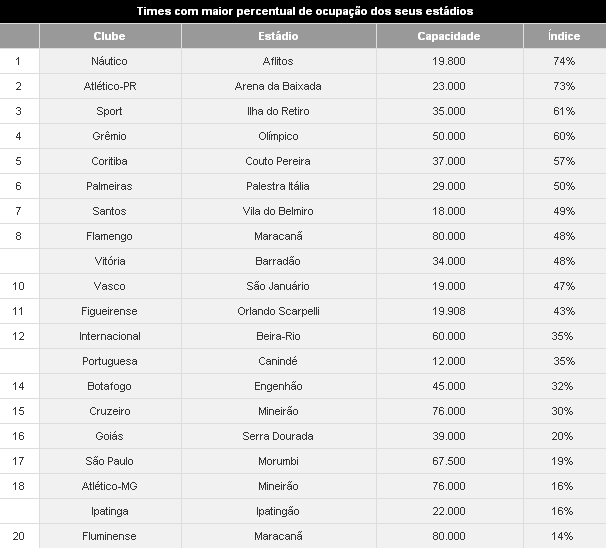Select the Orlando Scarpelli stadium cell
This screenshot has height=548, width=606.
tap(277, 311)
